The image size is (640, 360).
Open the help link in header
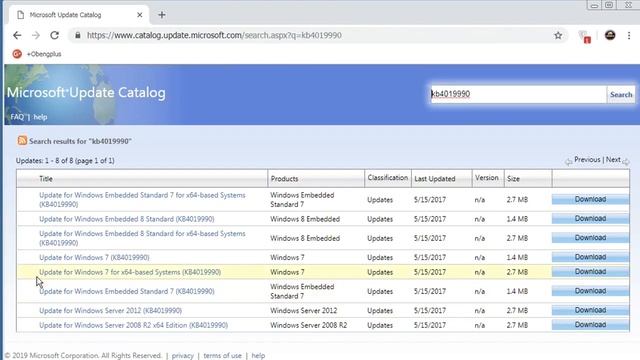tap(40, 117)
